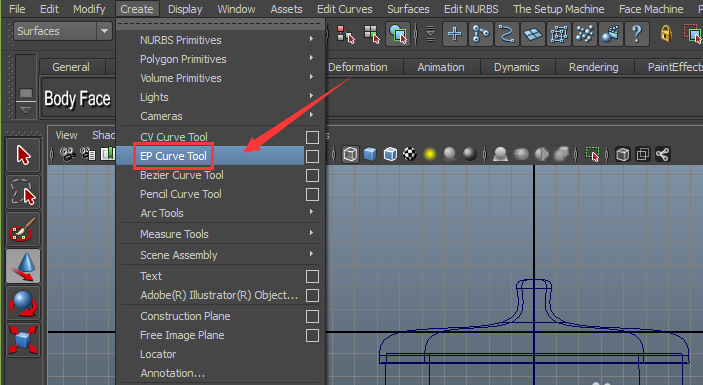Open the Display menu
The image size is (703, 385).
tap(185, 9)
